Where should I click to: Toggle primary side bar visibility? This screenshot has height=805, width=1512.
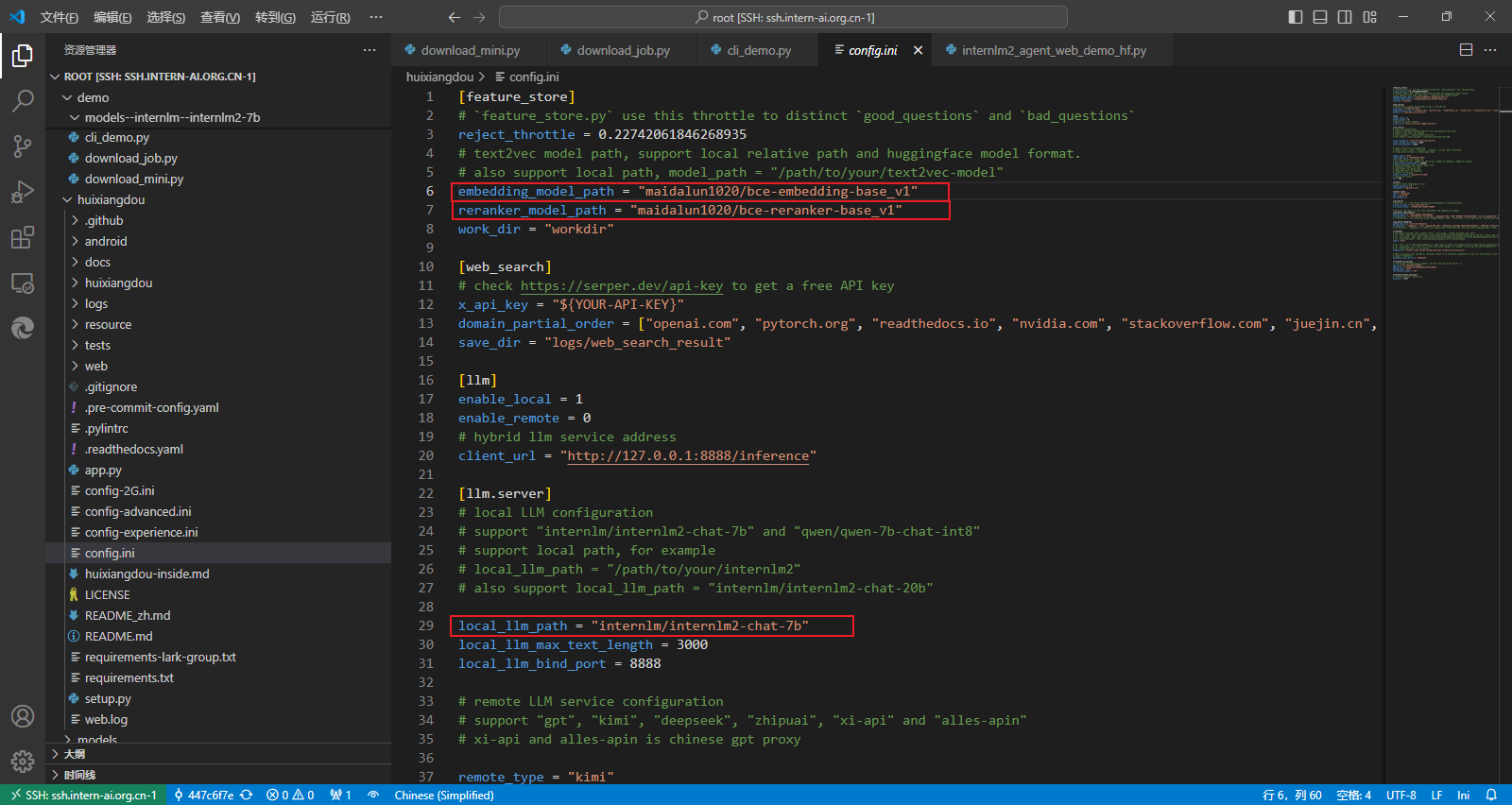click(1296, 17)
